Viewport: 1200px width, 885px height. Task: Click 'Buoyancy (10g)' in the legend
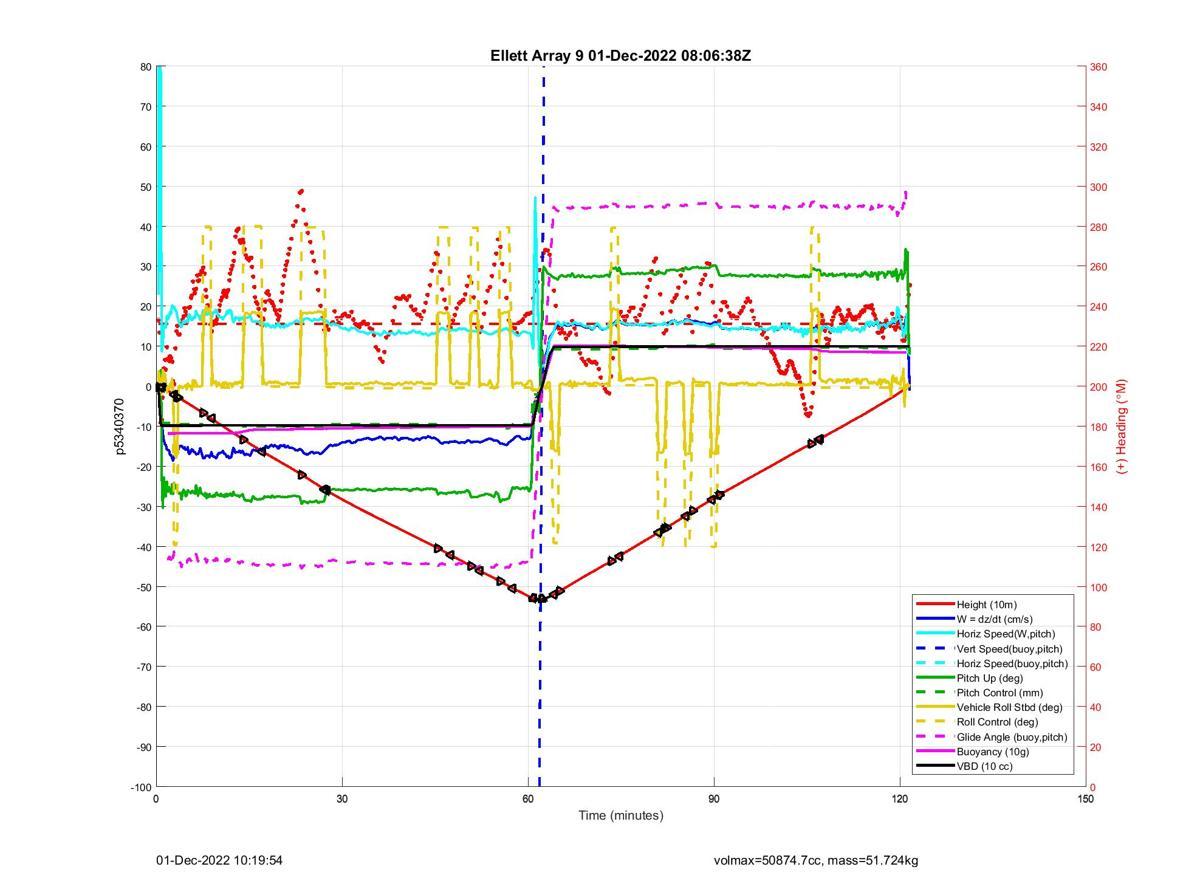point(992,751)
